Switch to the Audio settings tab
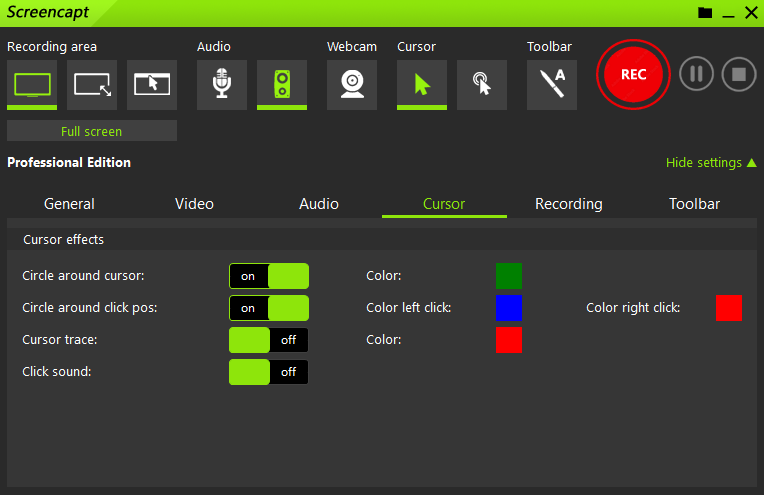This screenshot has height=495, width=764. coord(319,204)
